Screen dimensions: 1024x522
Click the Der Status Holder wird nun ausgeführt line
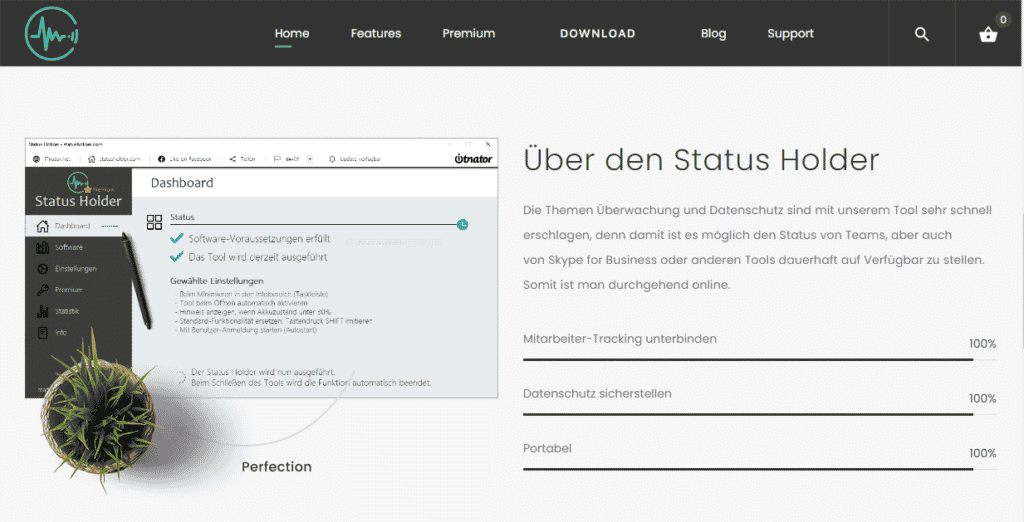[x=263, y=372]
